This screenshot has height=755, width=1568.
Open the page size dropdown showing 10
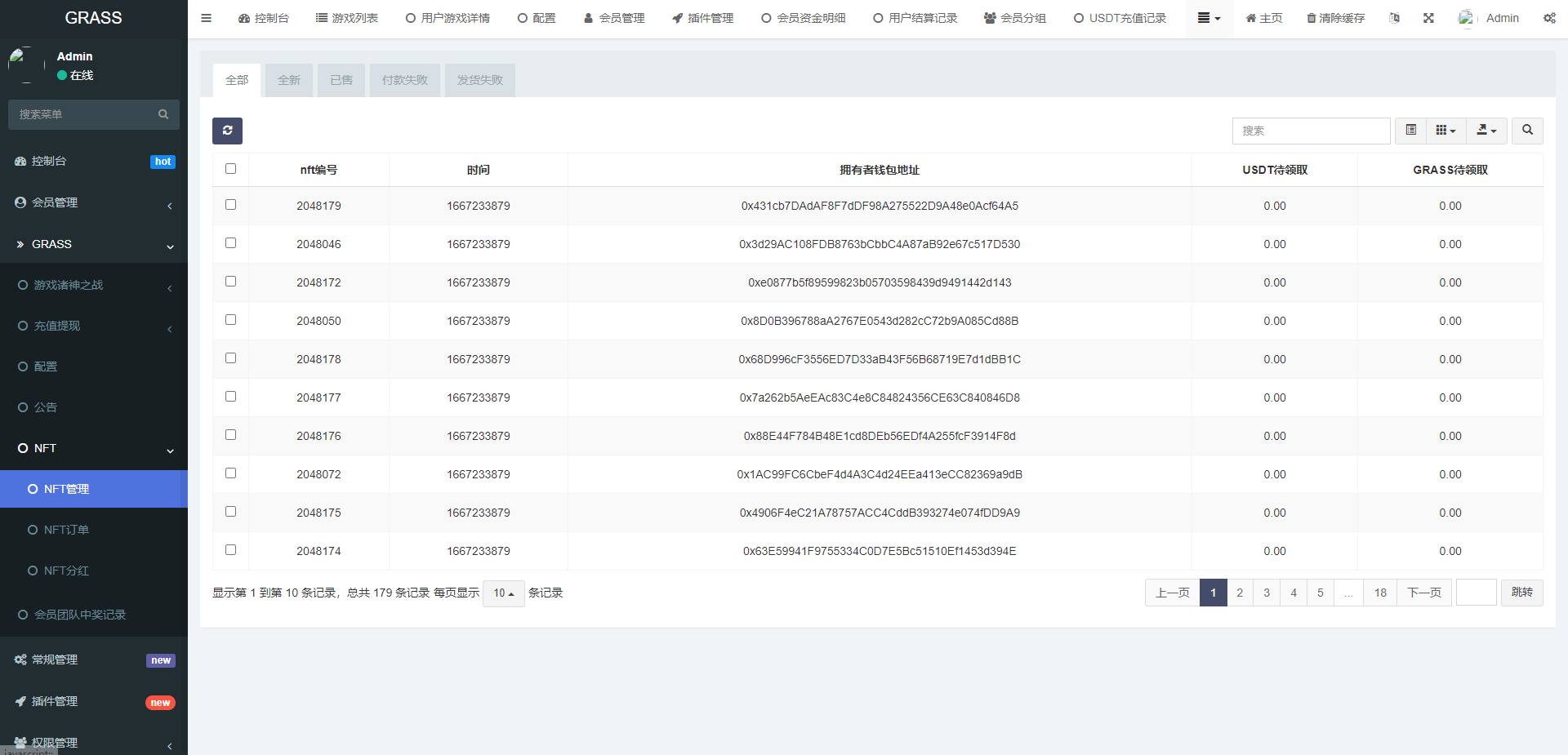tap(503, 593)
